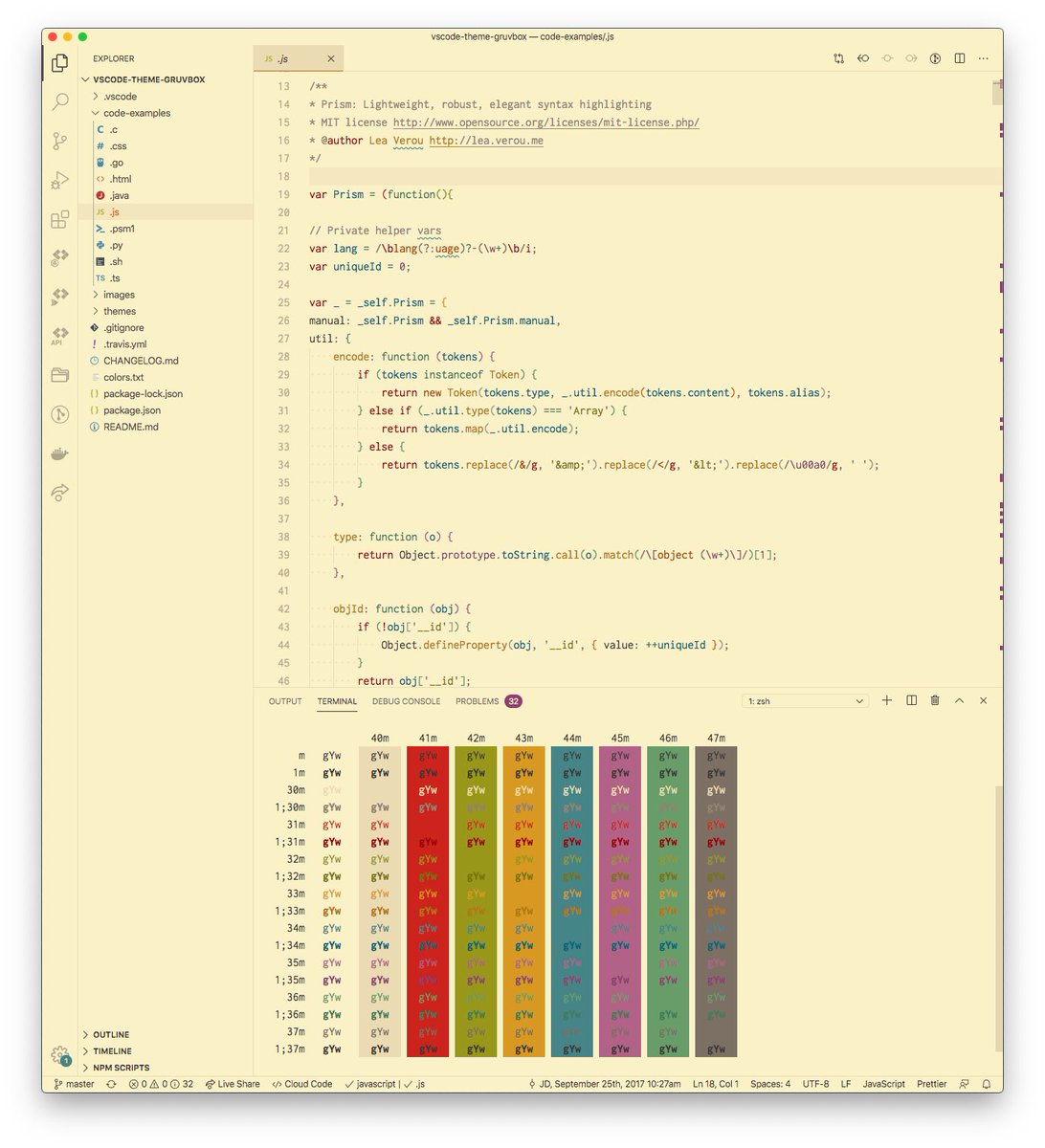Screen dimensions: 1045x1148
Task: Expand the .vscode folder
Action: click(x=166, y=97)
